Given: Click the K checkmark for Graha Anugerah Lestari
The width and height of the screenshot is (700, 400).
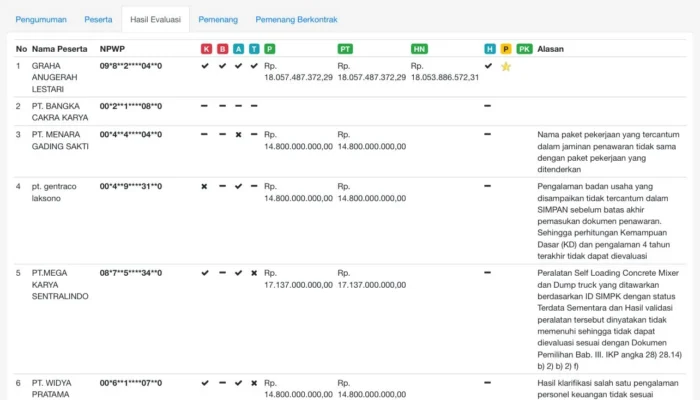Looking at the screenshot, I should coord(205,66).
